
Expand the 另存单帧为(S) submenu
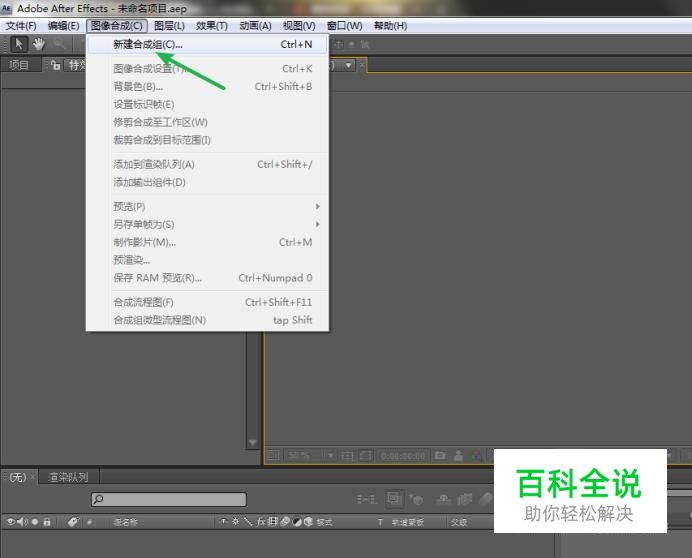tap(207, 224)
